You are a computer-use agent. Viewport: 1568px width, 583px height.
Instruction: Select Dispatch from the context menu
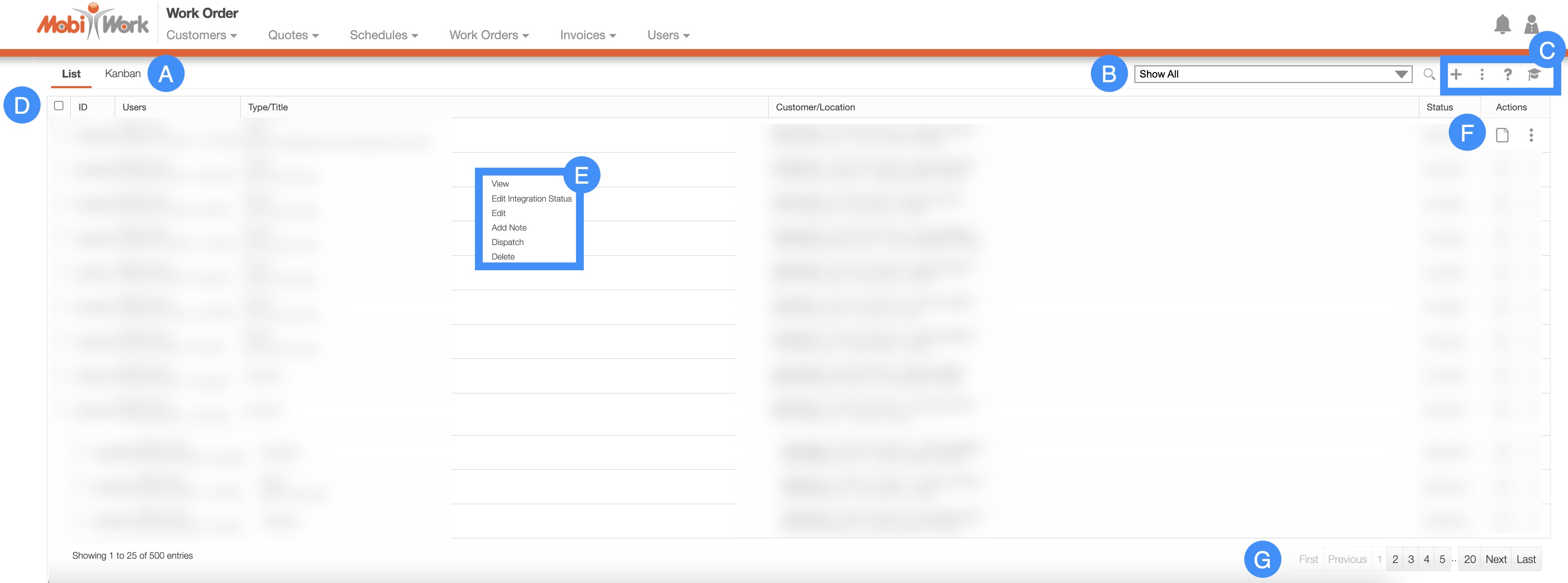click(507, 242)
